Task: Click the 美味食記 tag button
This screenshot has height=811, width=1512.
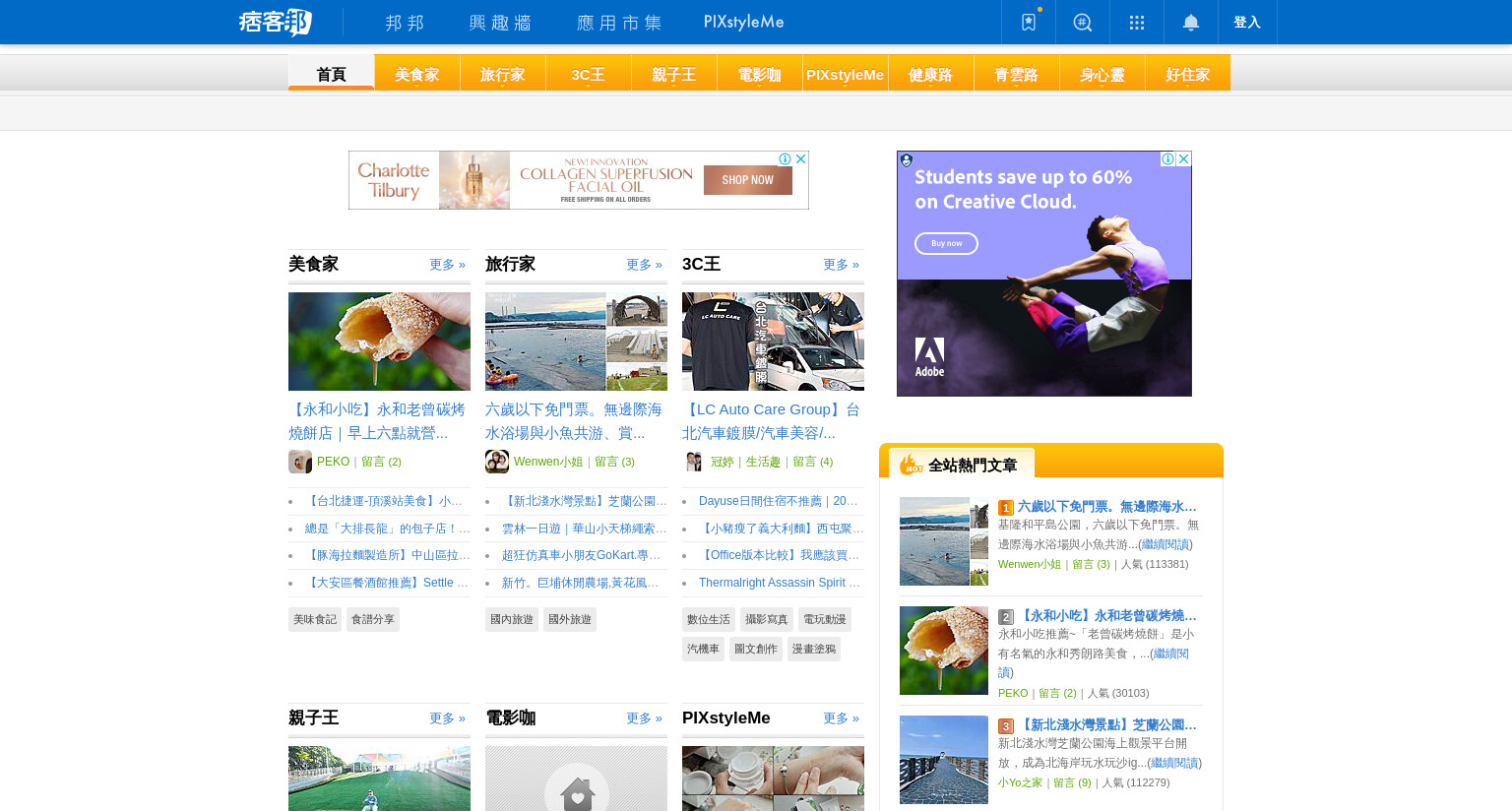Action: pos(315,619)
